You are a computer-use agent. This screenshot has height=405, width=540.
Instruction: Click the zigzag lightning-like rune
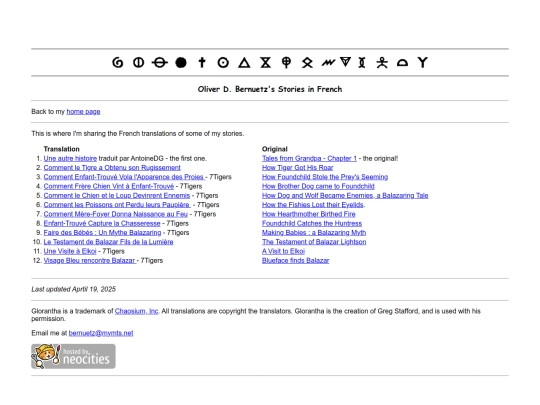(328, 63)
